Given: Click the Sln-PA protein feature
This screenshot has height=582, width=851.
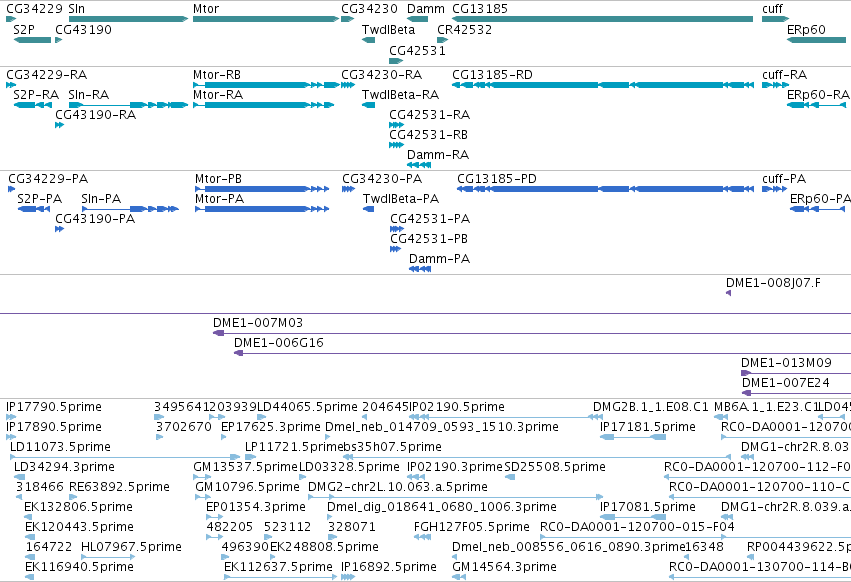Looking at the screenshot, I should click(x=130, y=209).
